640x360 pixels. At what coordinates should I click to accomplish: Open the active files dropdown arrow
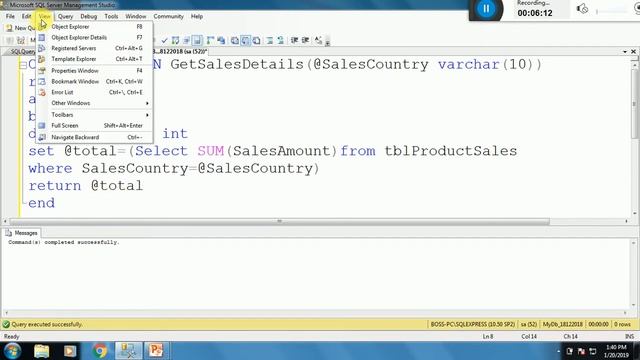click(625, 52)
